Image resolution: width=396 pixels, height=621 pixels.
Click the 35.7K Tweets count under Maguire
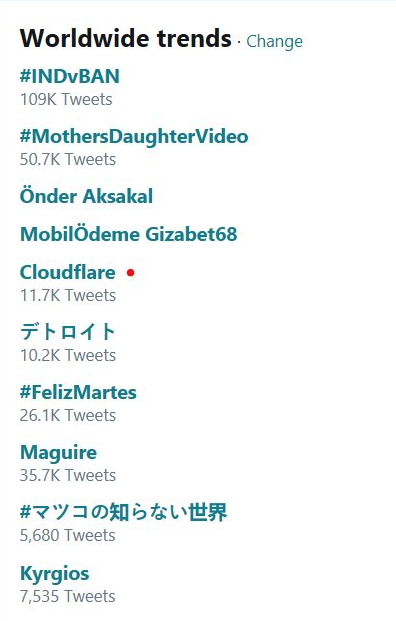(68, 475)
